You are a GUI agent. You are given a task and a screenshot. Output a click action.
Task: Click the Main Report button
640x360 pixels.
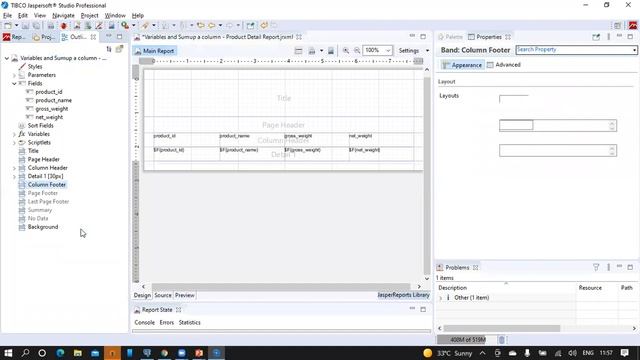click(154, 51)
